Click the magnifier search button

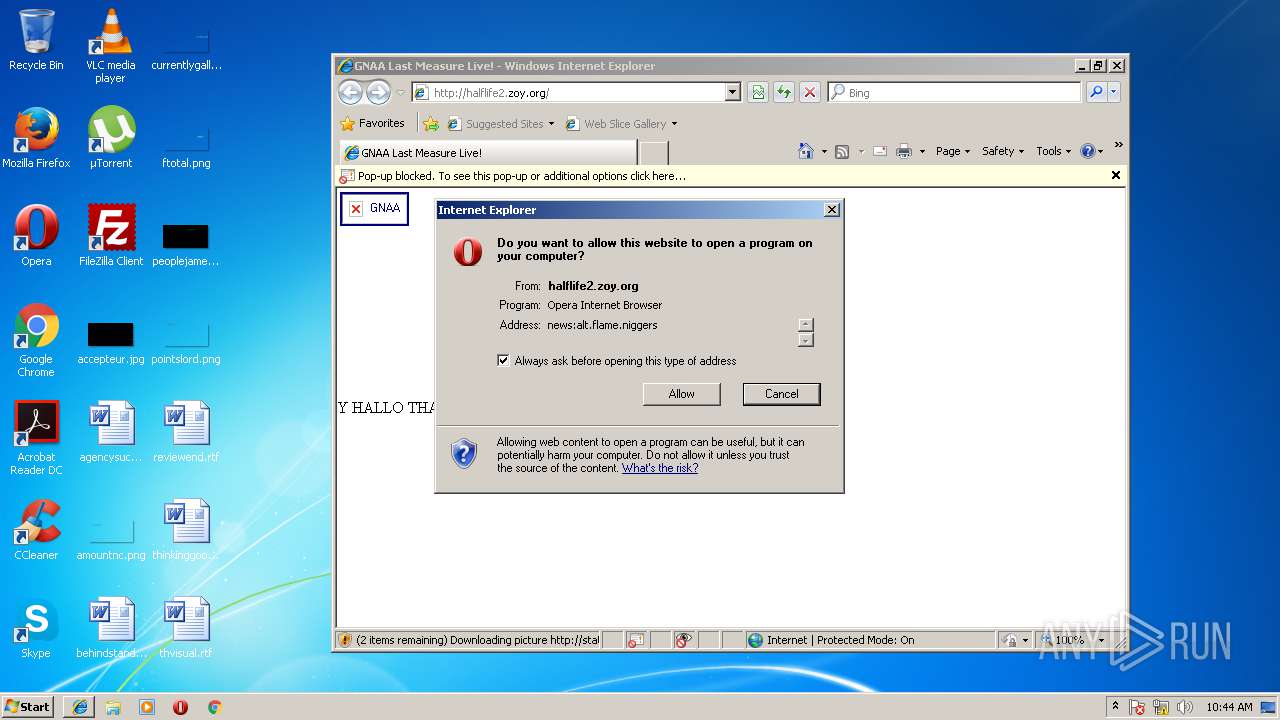click(x=1096, y=93)
